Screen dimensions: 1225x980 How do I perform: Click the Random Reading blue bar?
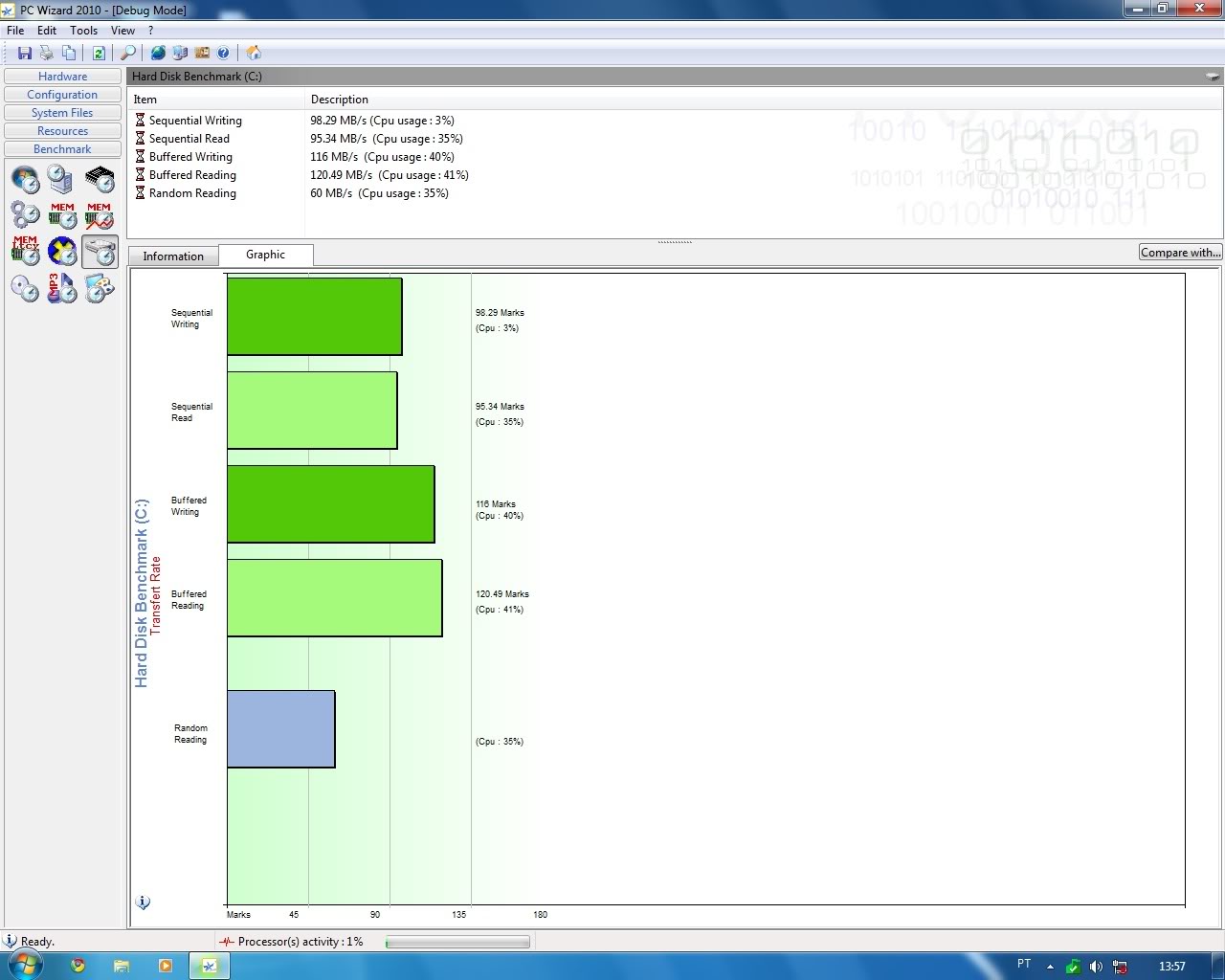coord(280,729)
